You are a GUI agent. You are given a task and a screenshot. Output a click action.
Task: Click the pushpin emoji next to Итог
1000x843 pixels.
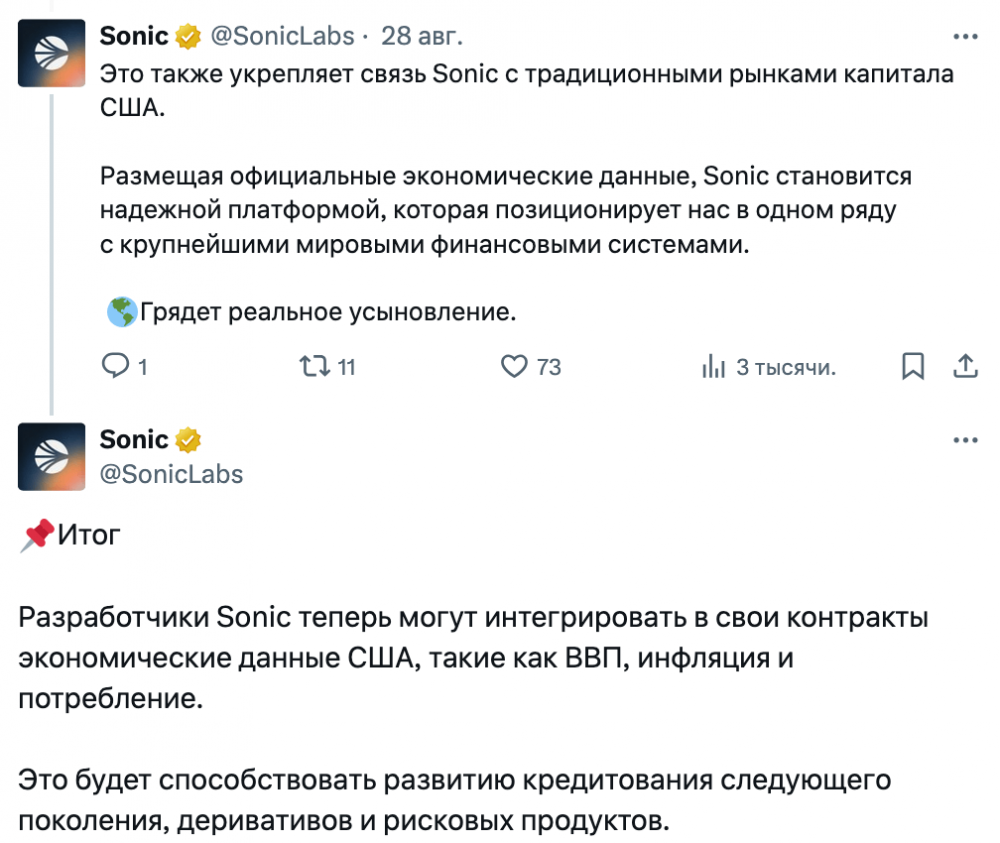click(35, 536)
